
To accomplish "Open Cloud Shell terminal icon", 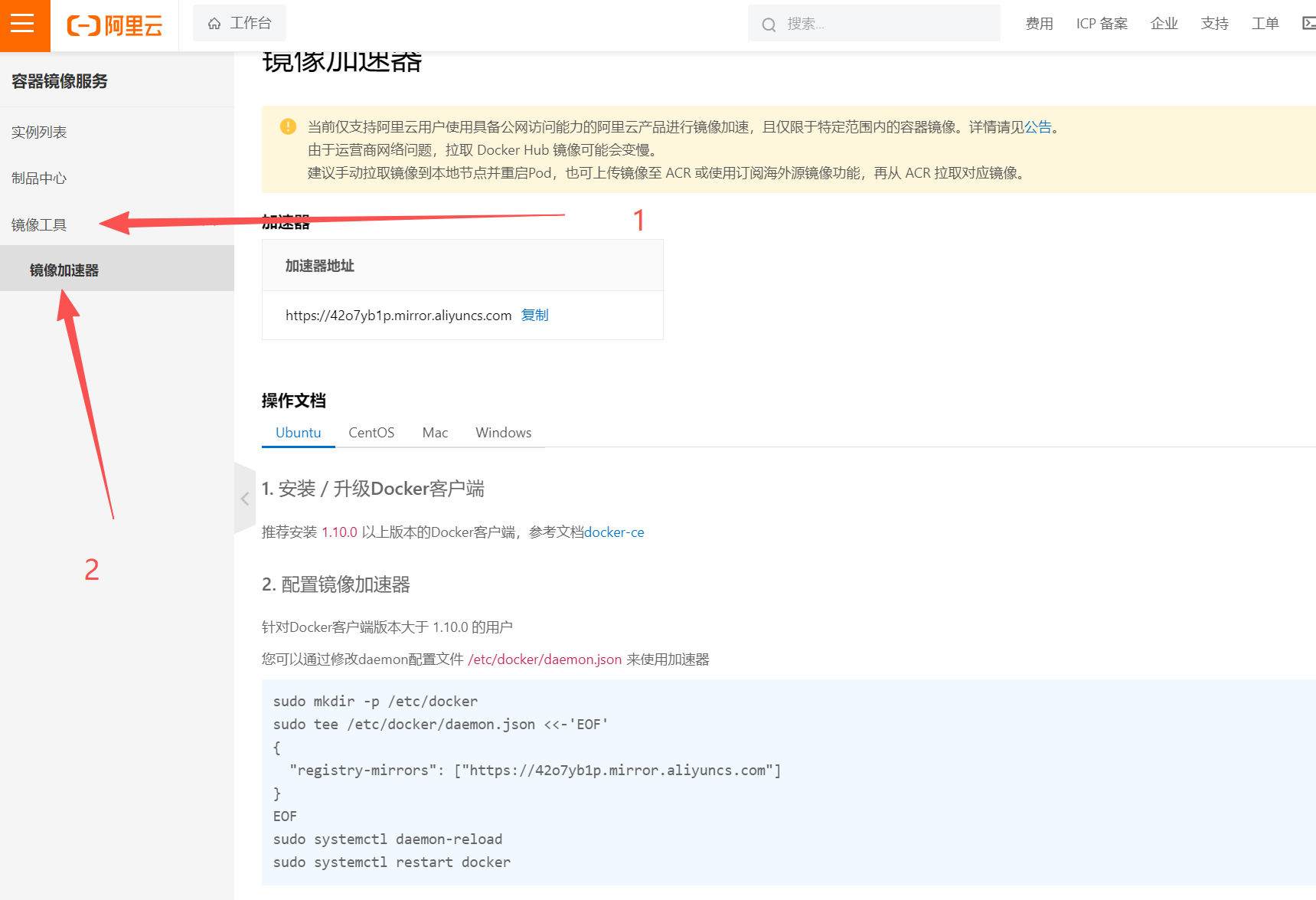I will [x=1308, y=24].
